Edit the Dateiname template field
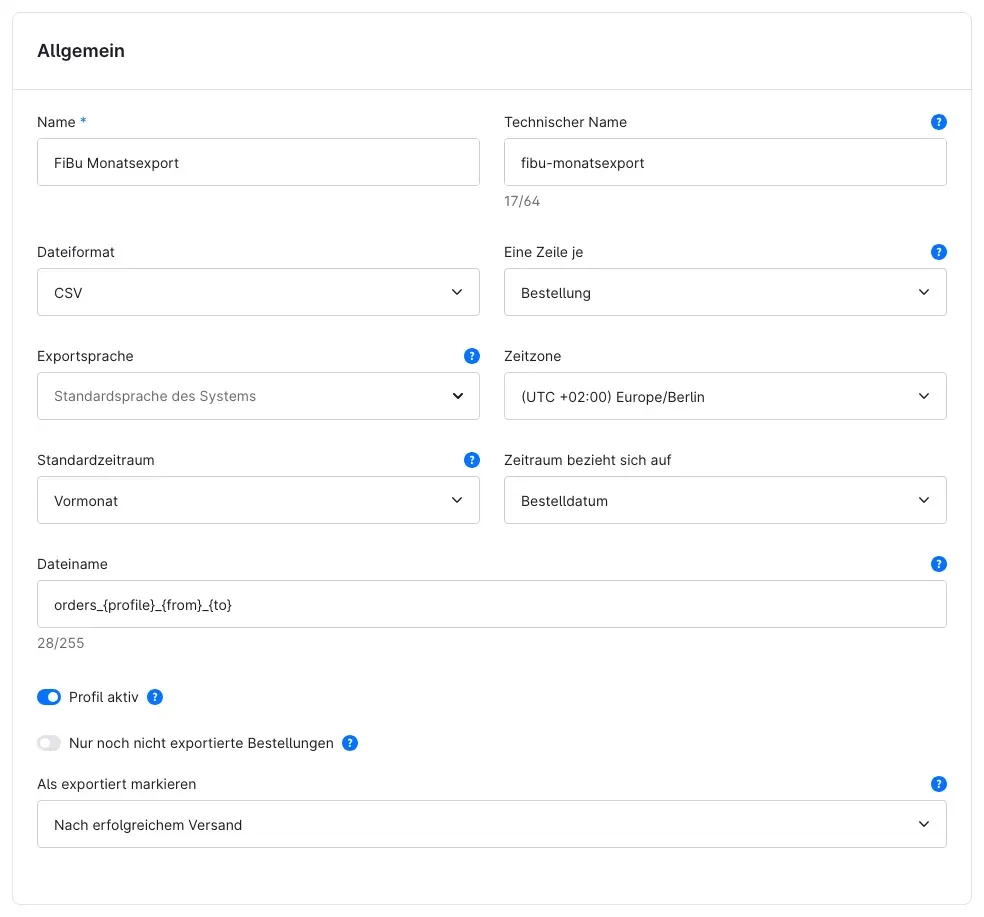984x917 pixels. pyautogui.click(x=491, y=604)
